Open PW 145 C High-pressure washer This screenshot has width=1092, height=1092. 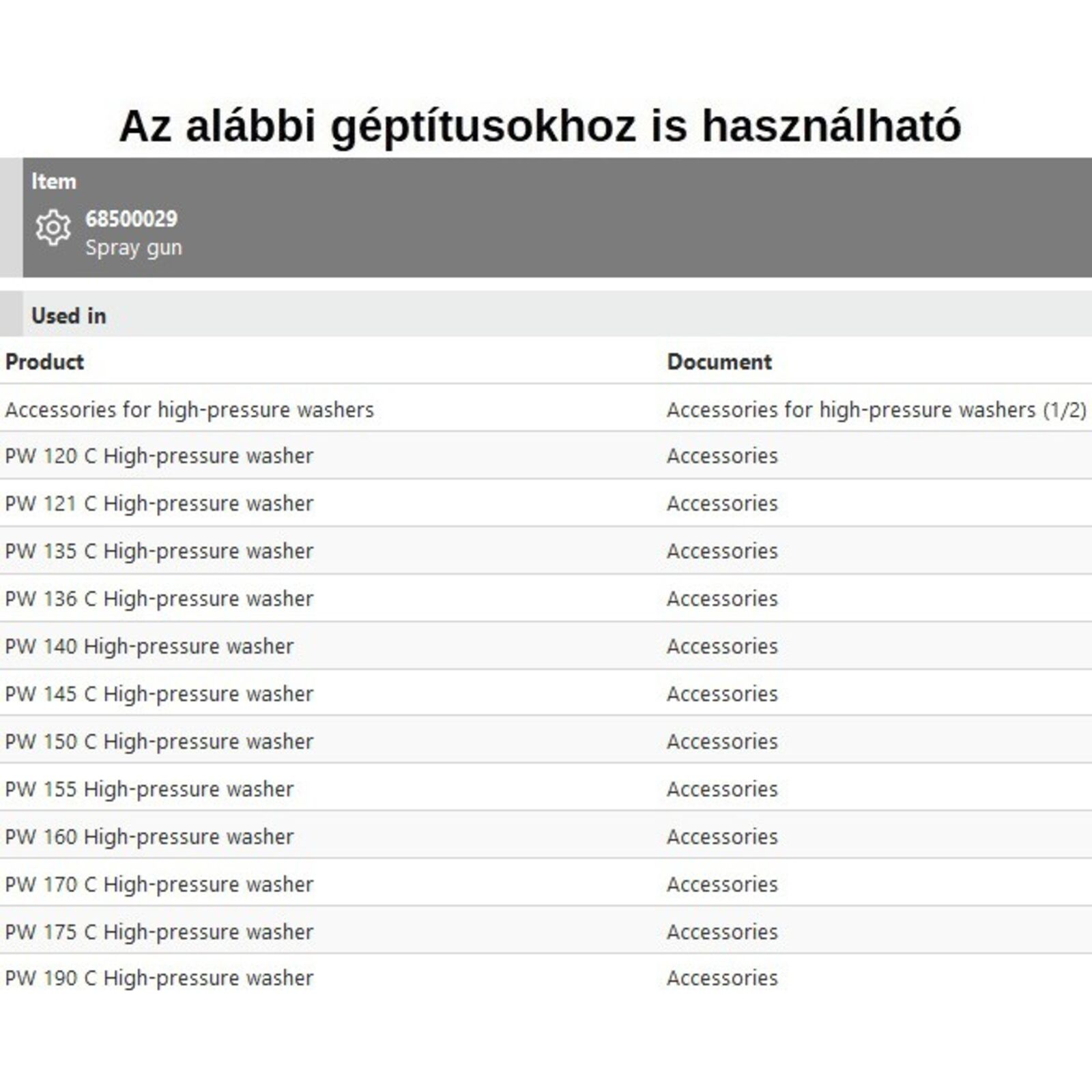pos(159,694)
